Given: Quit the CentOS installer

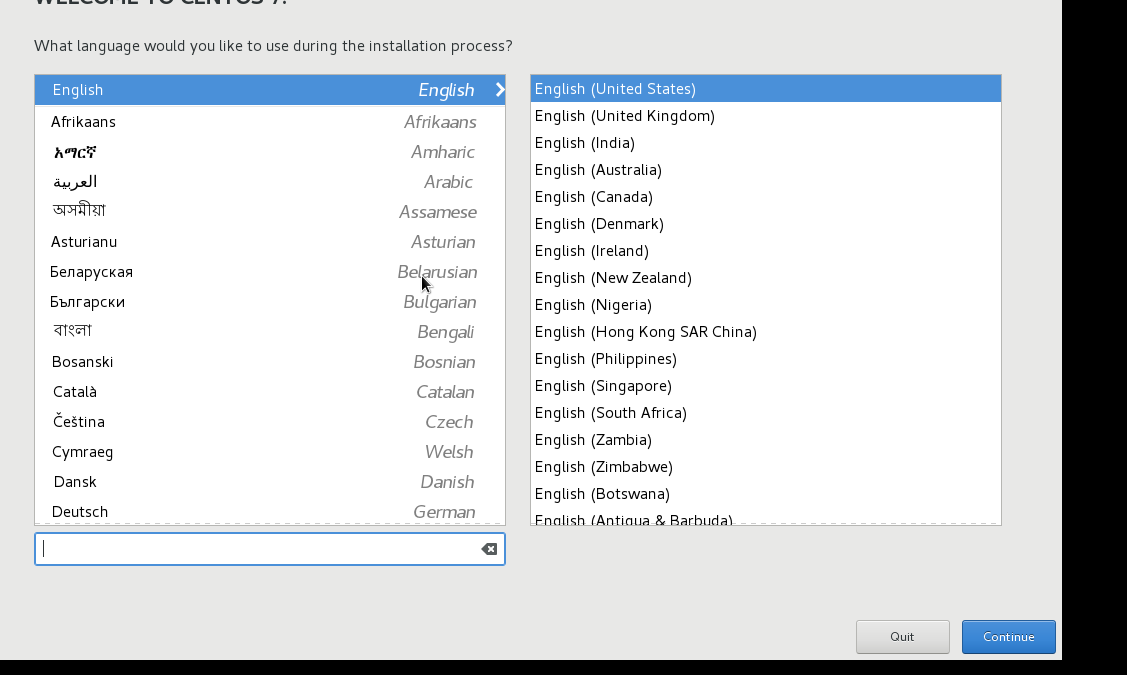Looking at the screenshot, I should pyautogui.click(x=902, y=637).
